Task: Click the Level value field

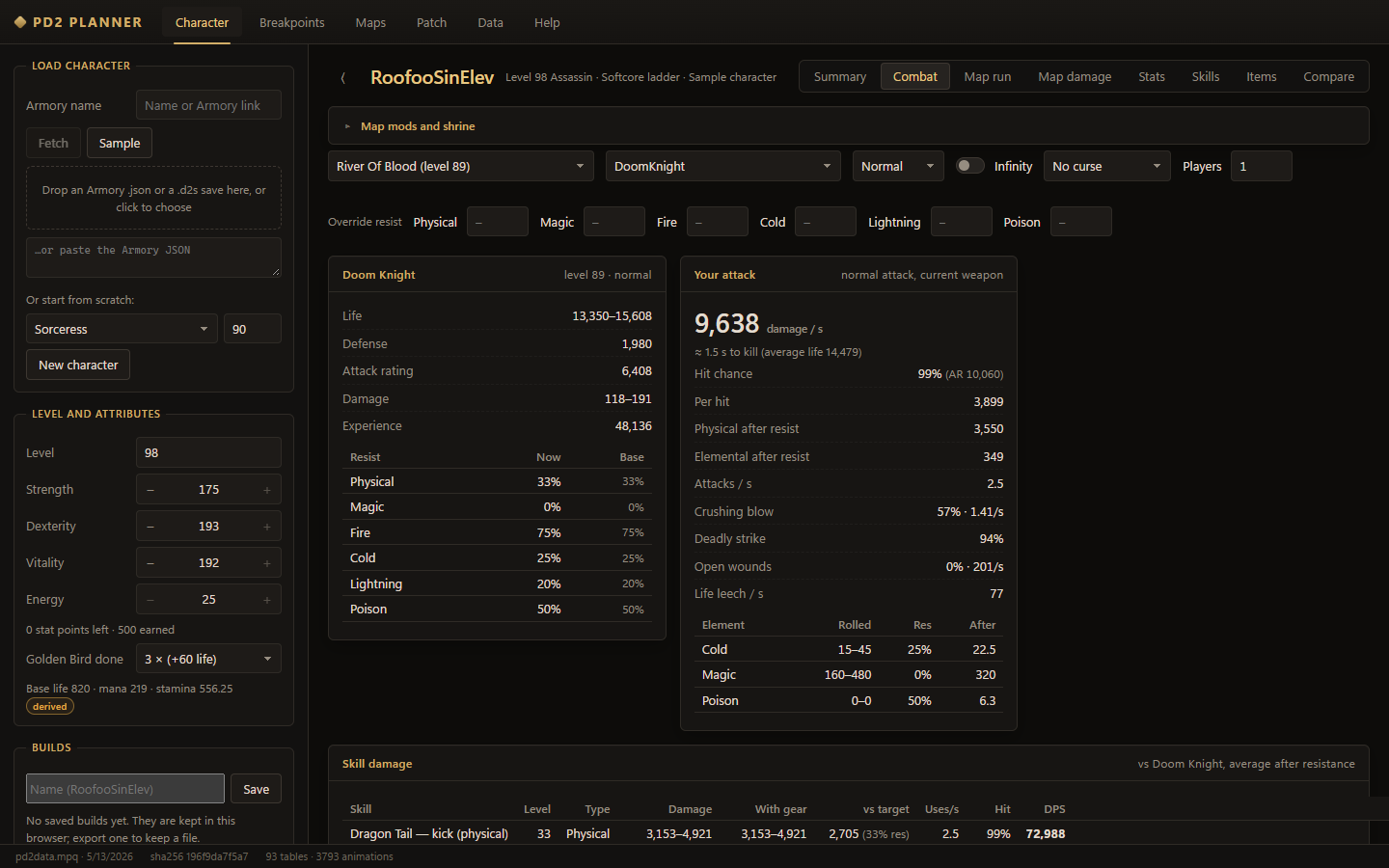Action: [208, 452]
